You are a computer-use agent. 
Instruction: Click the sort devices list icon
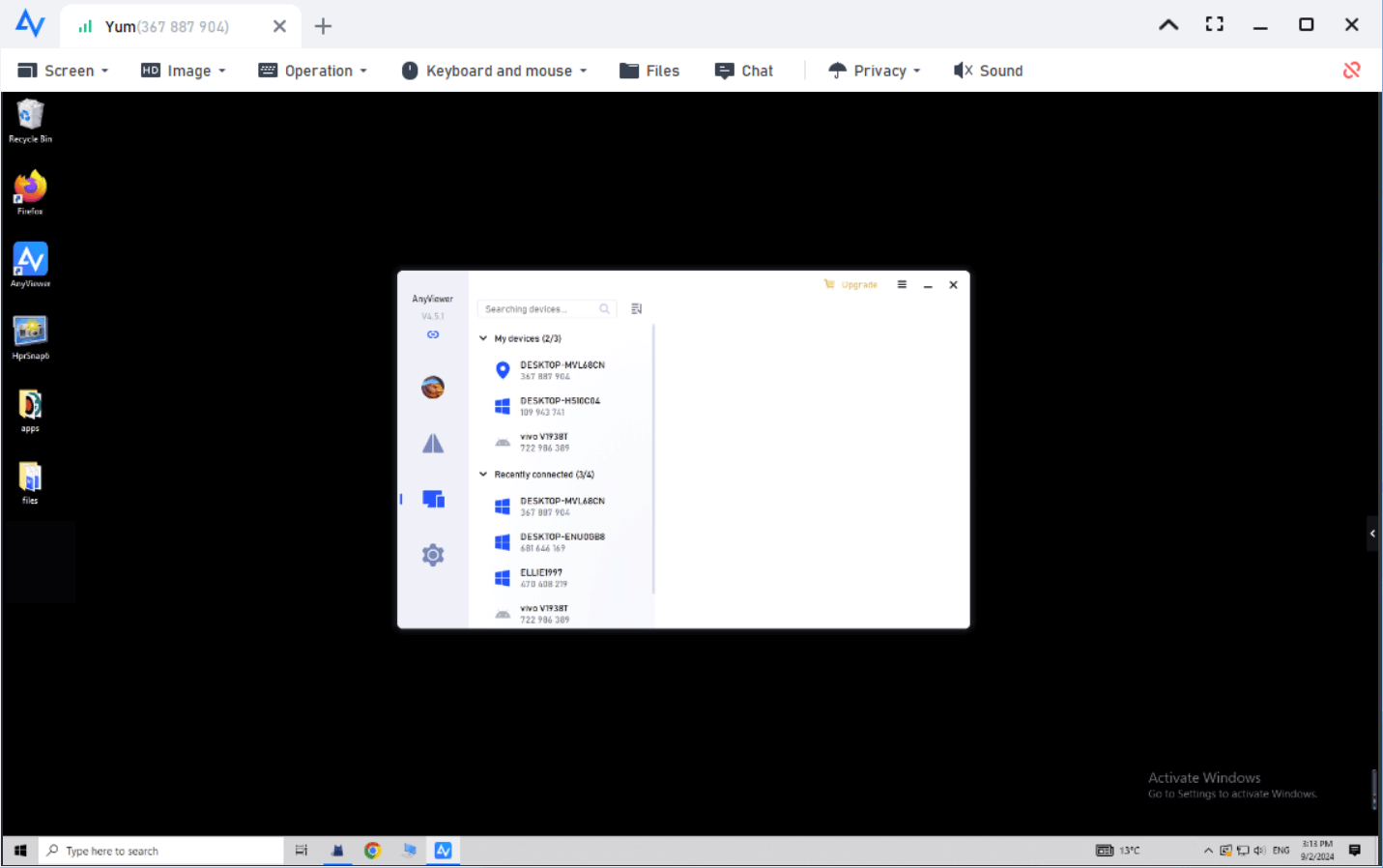tap(636, 309)
